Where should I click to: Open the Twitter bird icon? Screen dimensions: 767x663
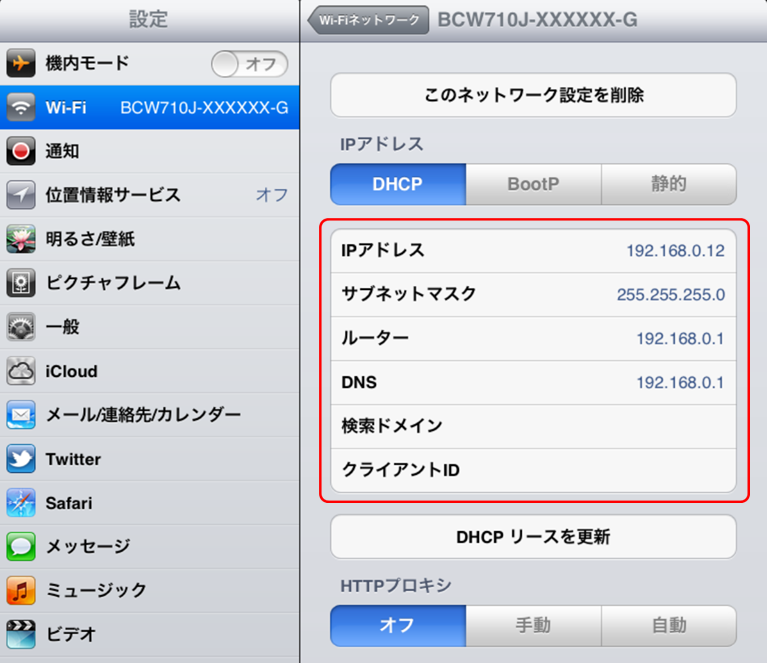21,459
